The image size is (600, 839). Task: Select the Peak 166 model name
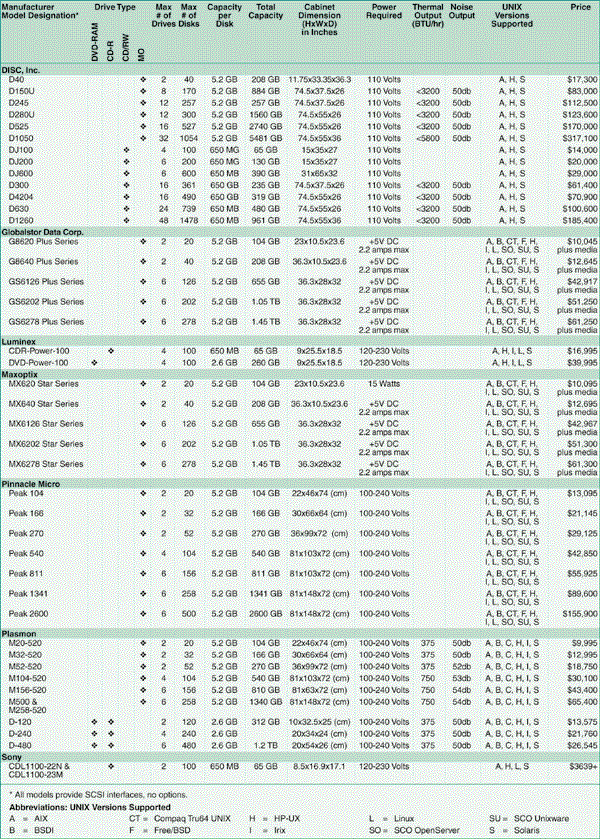click(x=26, y=513)
